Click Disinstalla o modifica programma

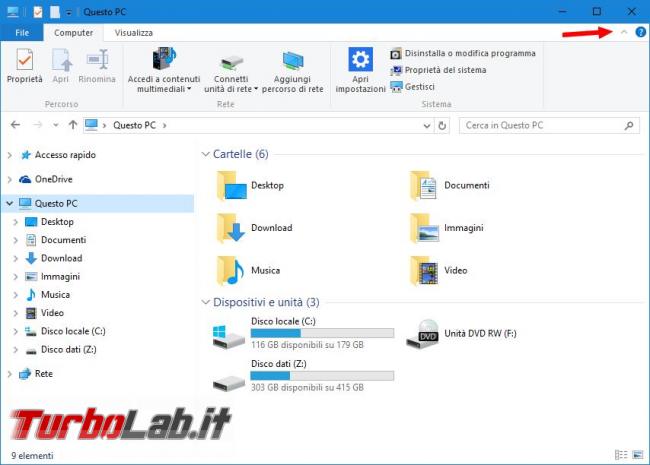point(463,53)
